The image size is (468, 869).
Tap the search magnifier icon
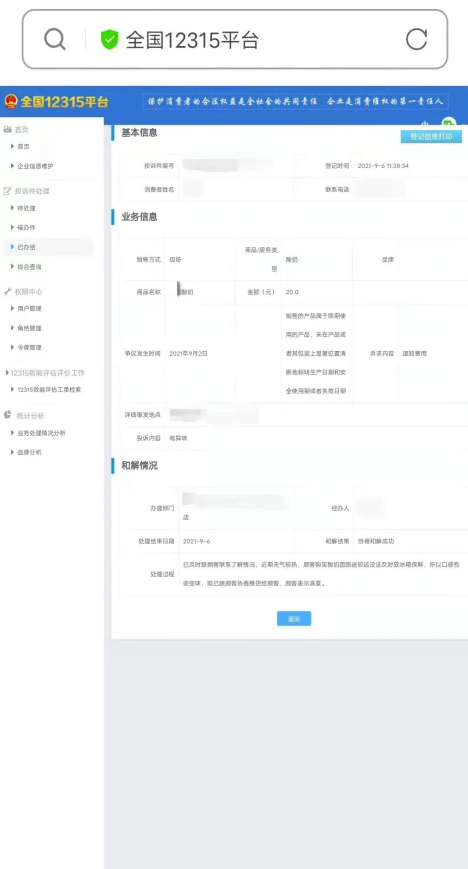pyautogui.click(x=54, y=39)
